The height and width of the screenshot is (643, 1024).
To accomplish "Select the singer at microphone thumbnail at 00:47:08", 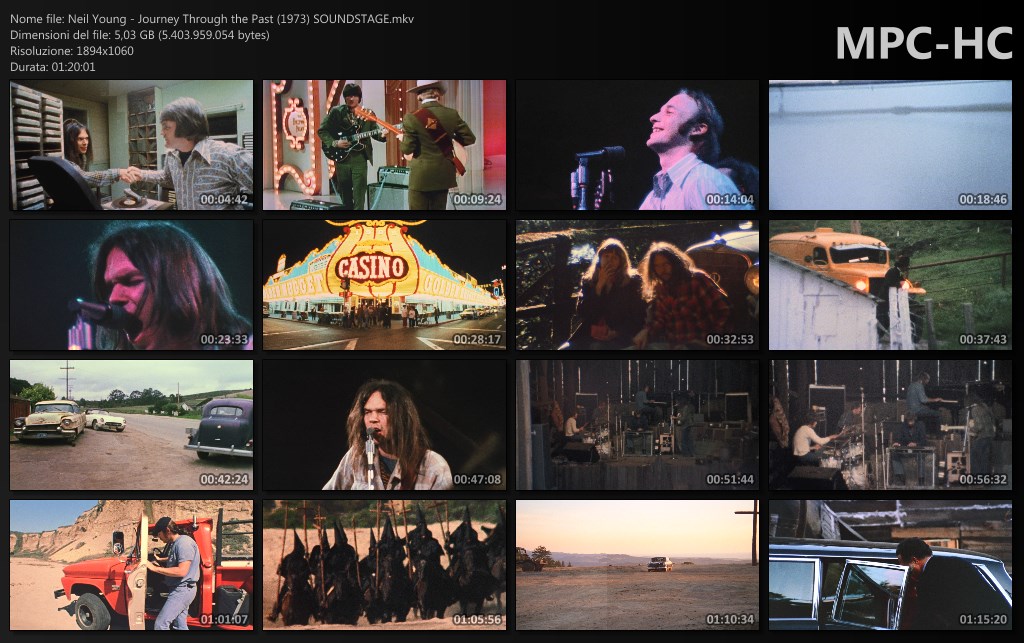I will [384, 425].
